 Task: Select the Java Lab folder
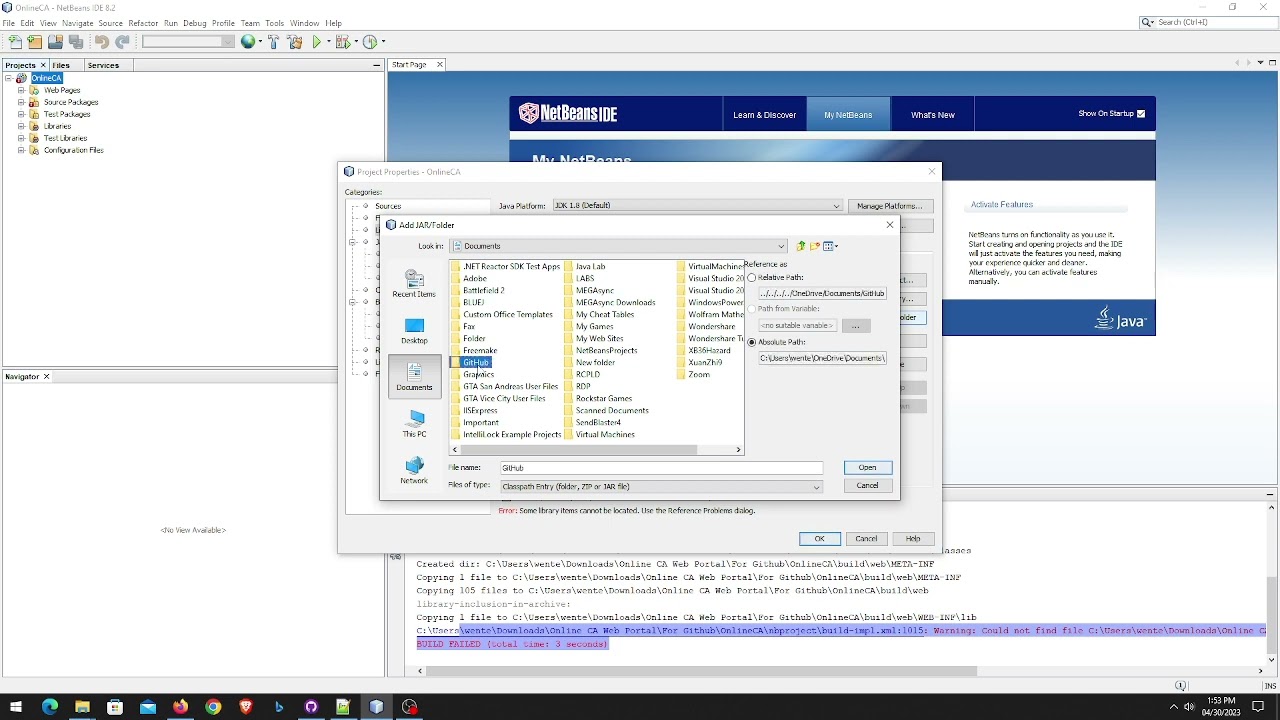tap(590, 267)
